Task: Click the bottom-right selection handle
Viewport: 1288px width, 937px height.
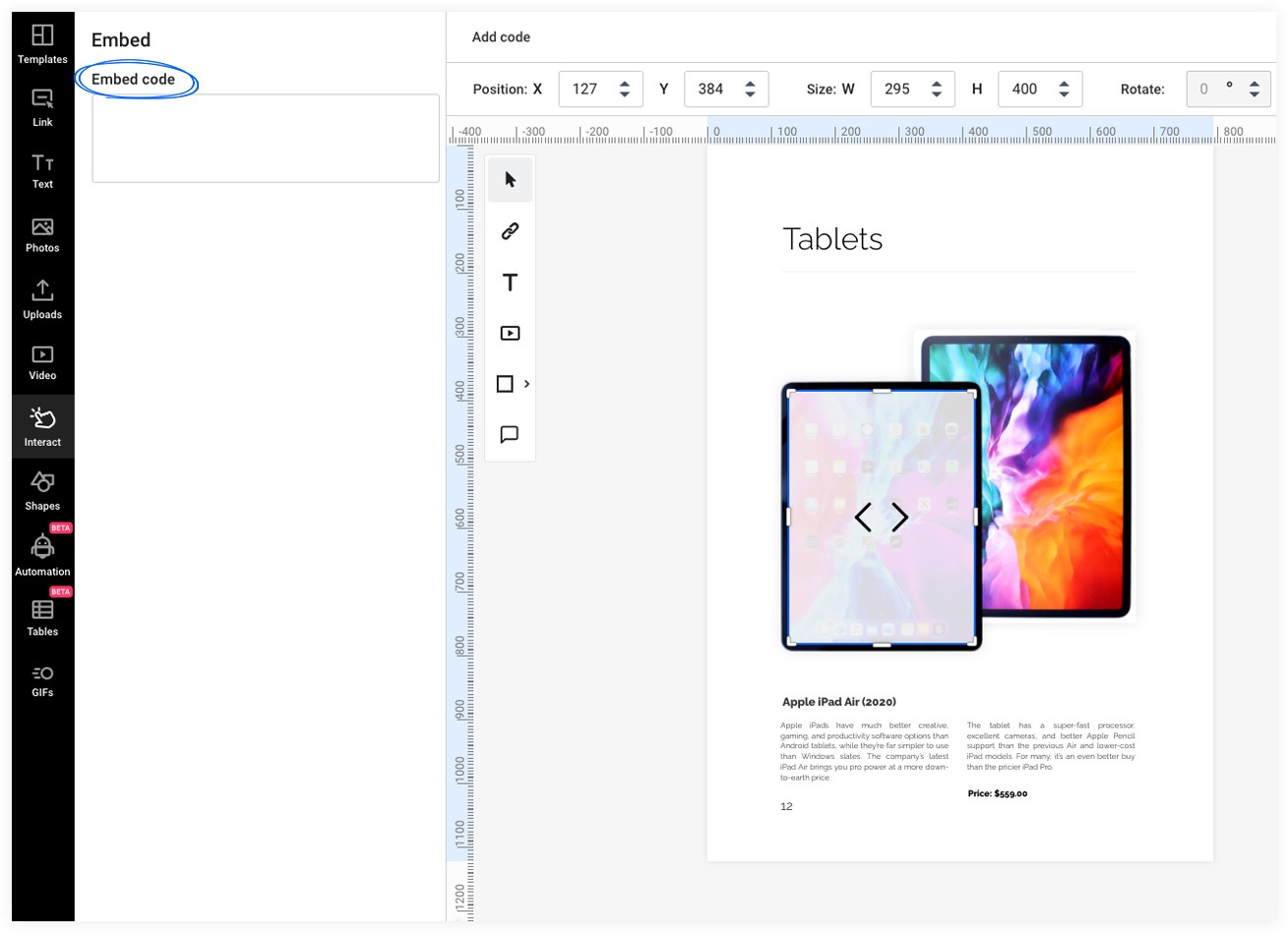Action: 972,642
